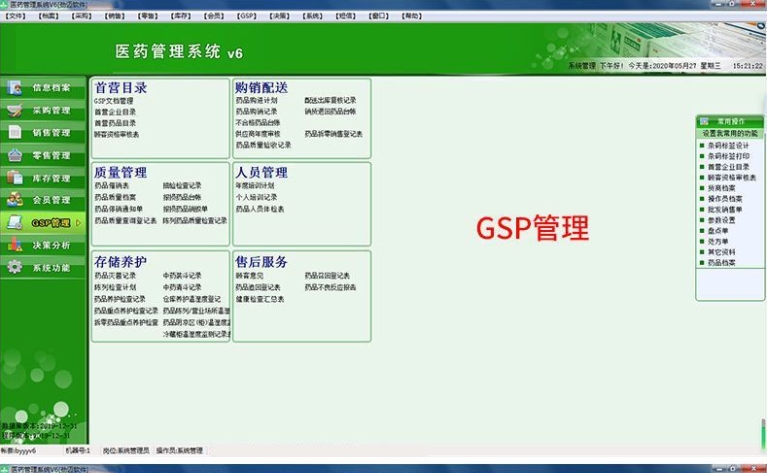Open 年度培训计划 under 人员管理
Viewport: 767px width, 473px height.
click(x=255, y=186)
